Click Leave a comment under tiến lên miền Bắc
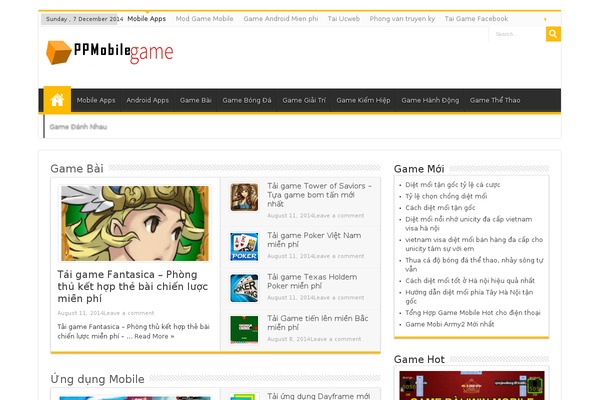The width and height of the screenshot is (600, 400). (336, 339)
